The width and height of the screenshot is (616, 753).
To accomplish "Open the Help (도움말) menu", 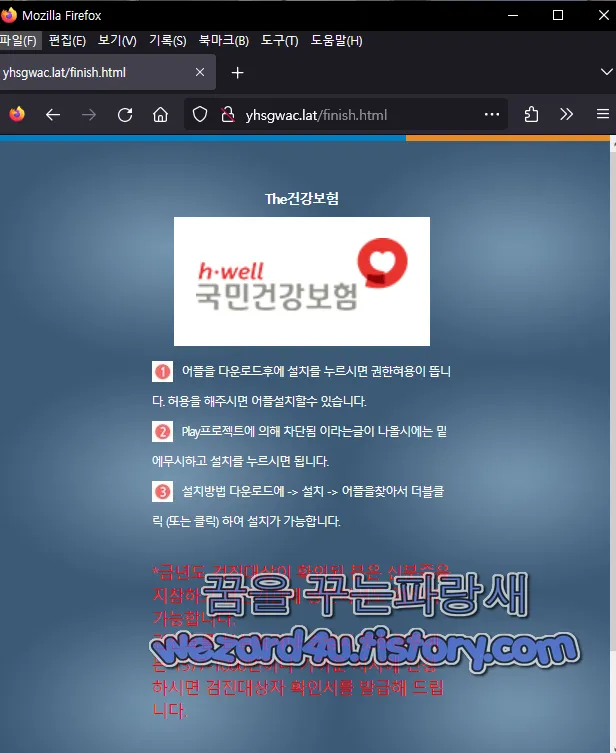I will pyautogui.click(x=337, y=41).
